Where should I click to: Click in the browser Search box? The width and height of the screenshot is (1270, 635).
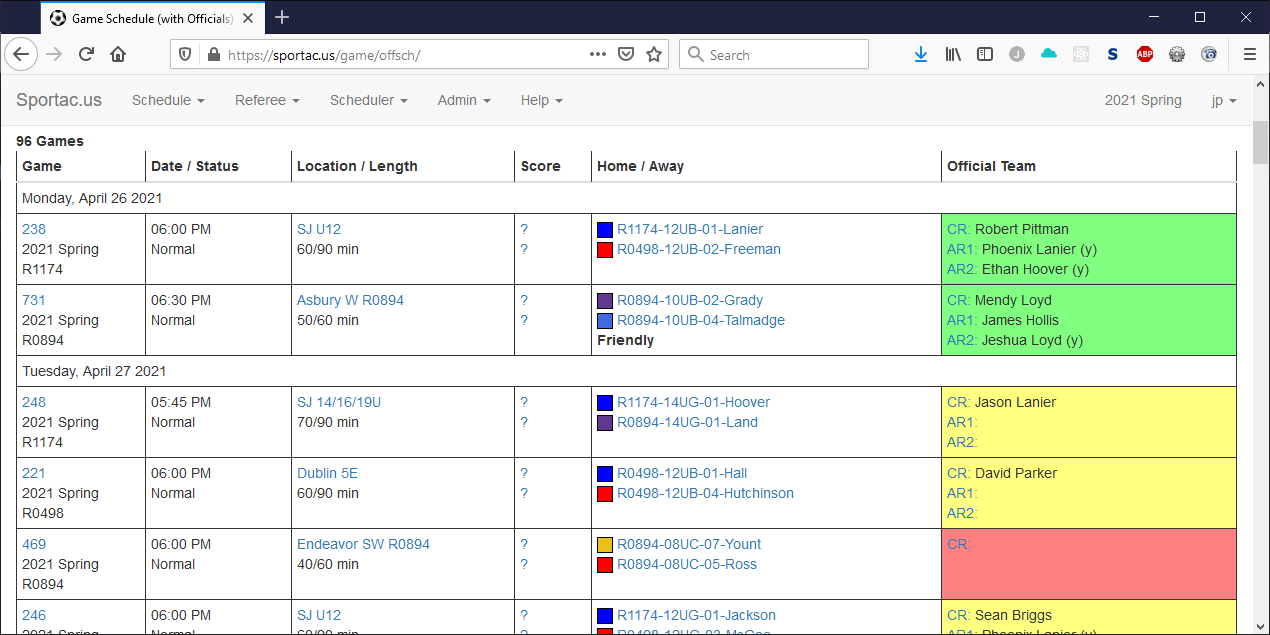click(x=774, y=55)
